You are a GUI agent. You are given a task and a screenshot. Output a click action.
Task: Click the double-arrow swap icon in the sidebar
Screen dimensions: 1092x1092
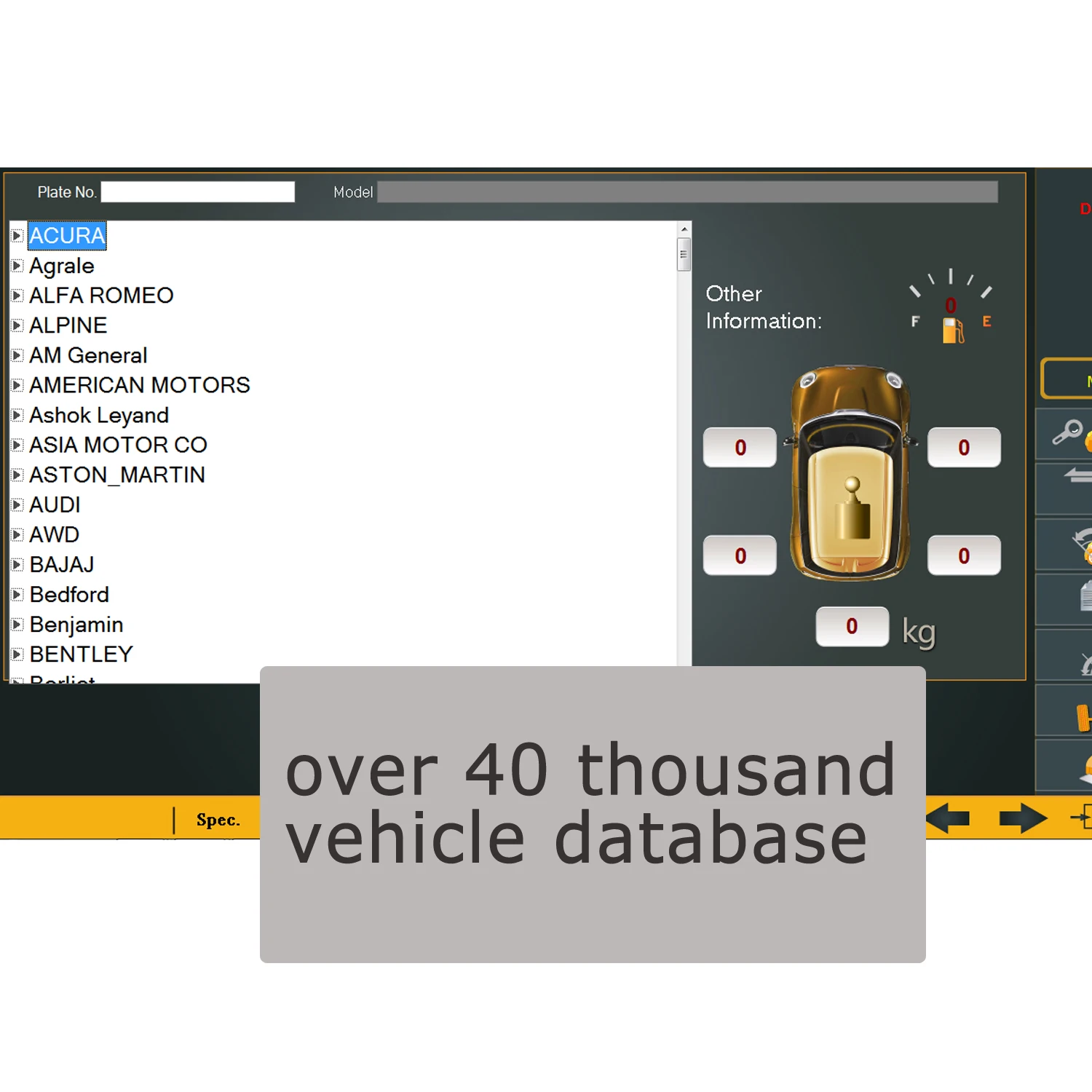pyautogui.click(x=1077, y=476)
